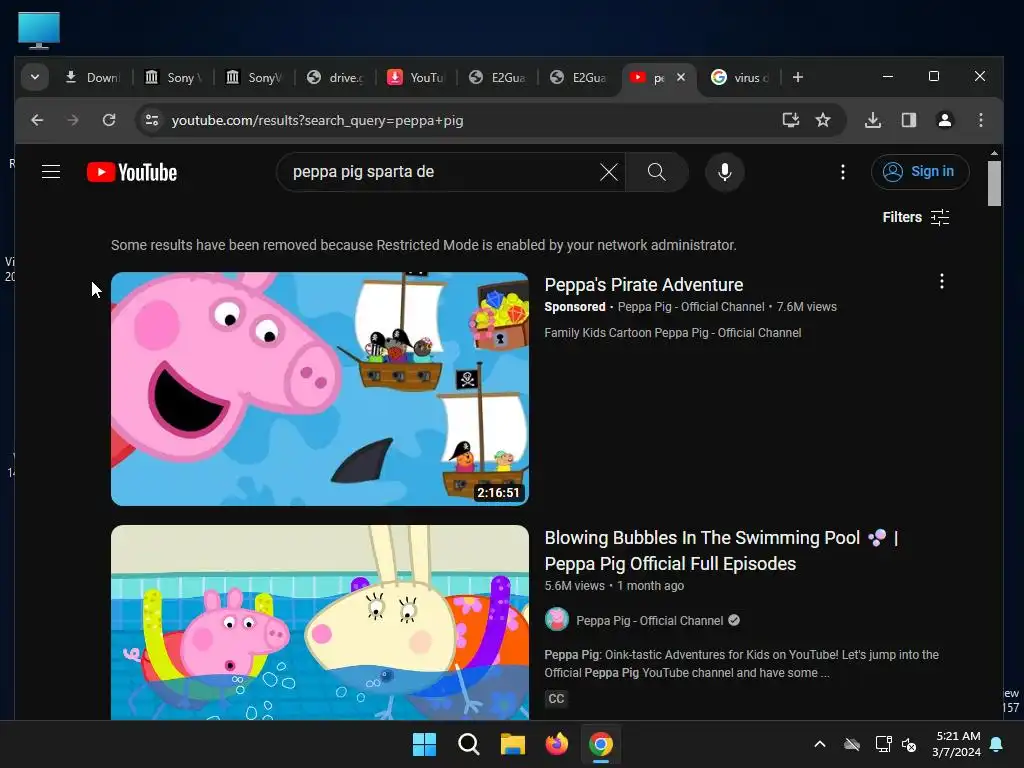Image resolution: width=1024 pixels, height=768 pixels.
Task: Clear the YouTube search query
Action: coord(609,172)
